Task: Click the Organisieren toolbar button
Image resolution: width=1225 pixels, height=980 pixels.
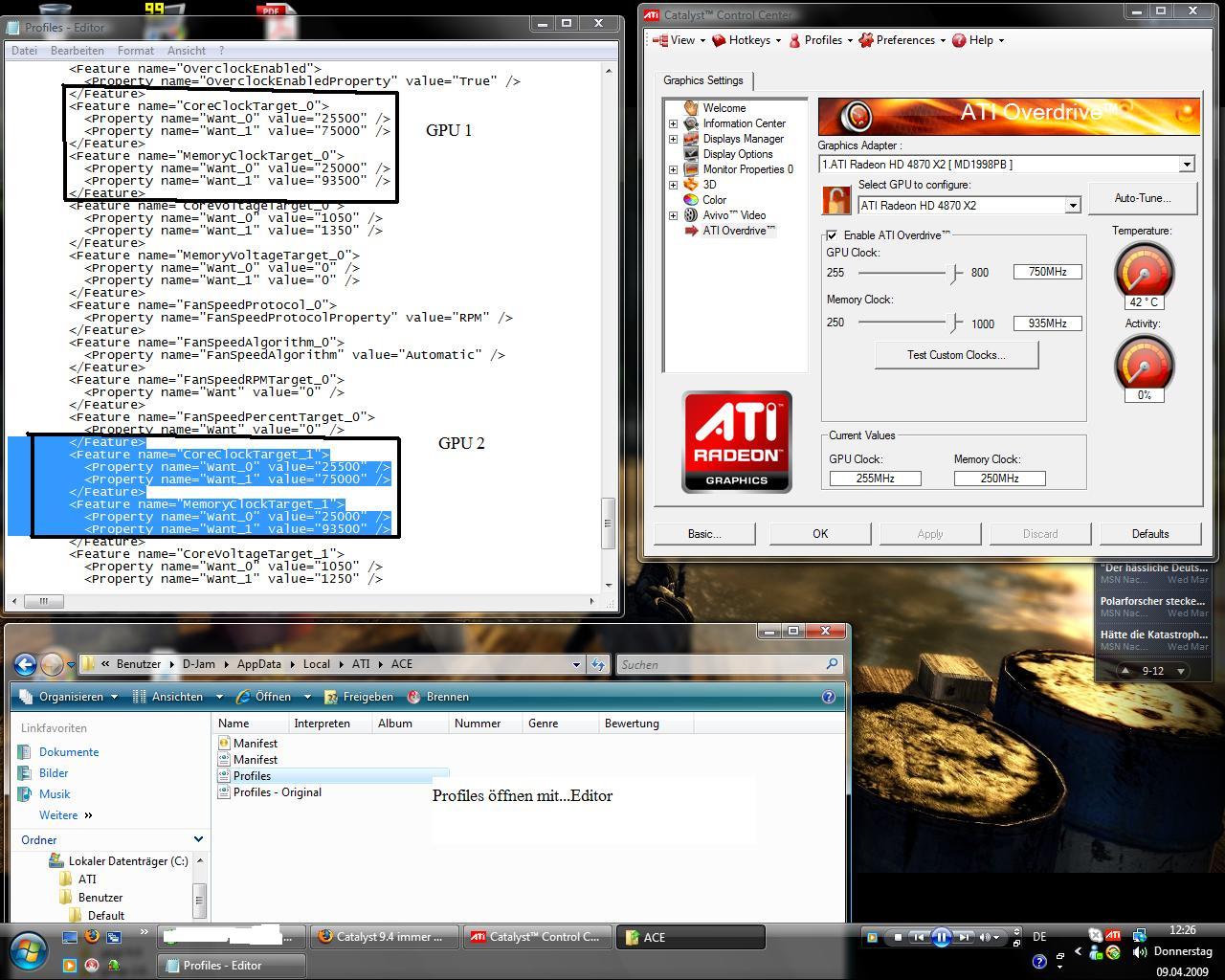Action: [70, 697]
